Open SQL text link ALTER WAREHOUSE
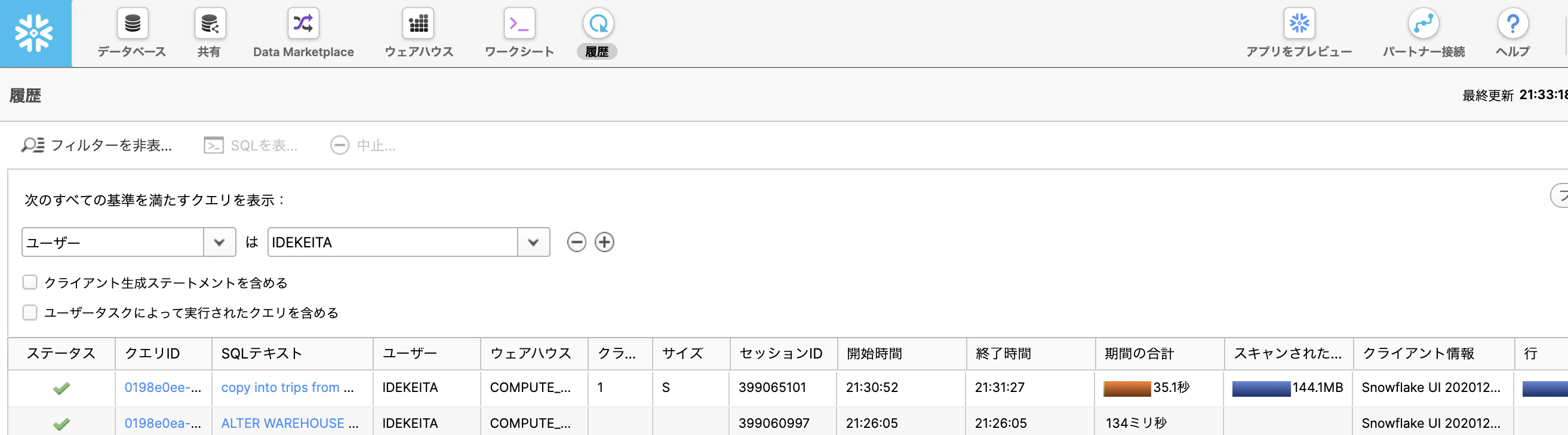This screenshot has height=435, width=1568. tap(290, 423)
